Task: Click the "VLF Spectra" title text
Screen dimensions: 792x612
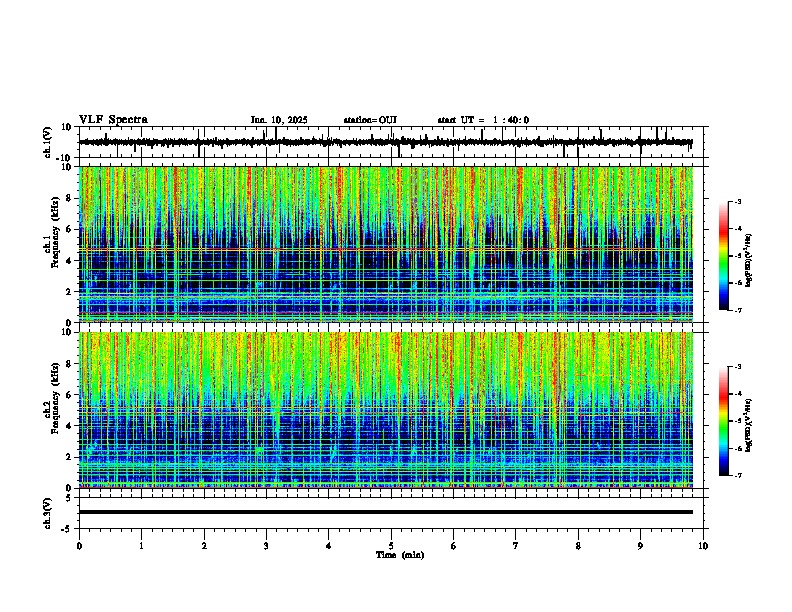Action: [113, 120]
